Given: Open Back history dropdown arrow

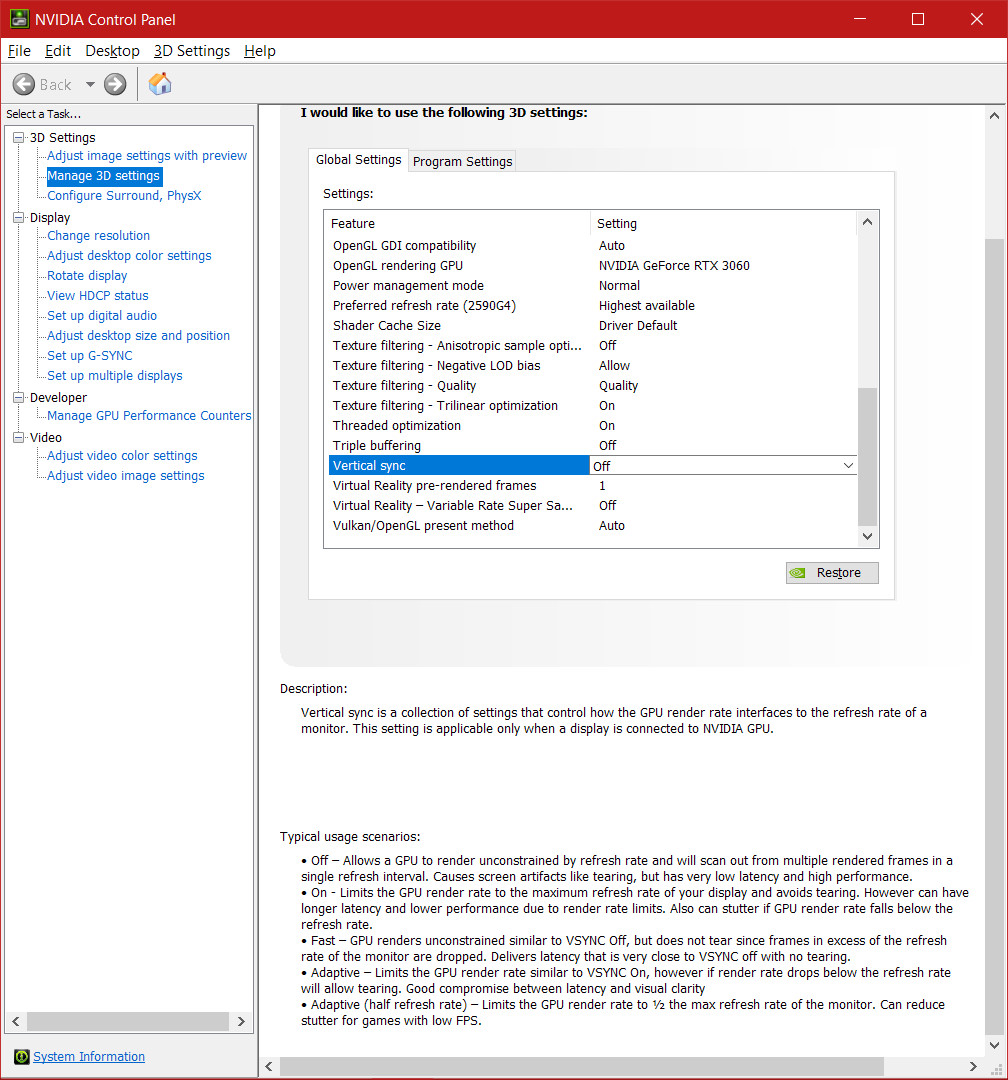Looking at the screenshot, I should click(x=90, y=84).
